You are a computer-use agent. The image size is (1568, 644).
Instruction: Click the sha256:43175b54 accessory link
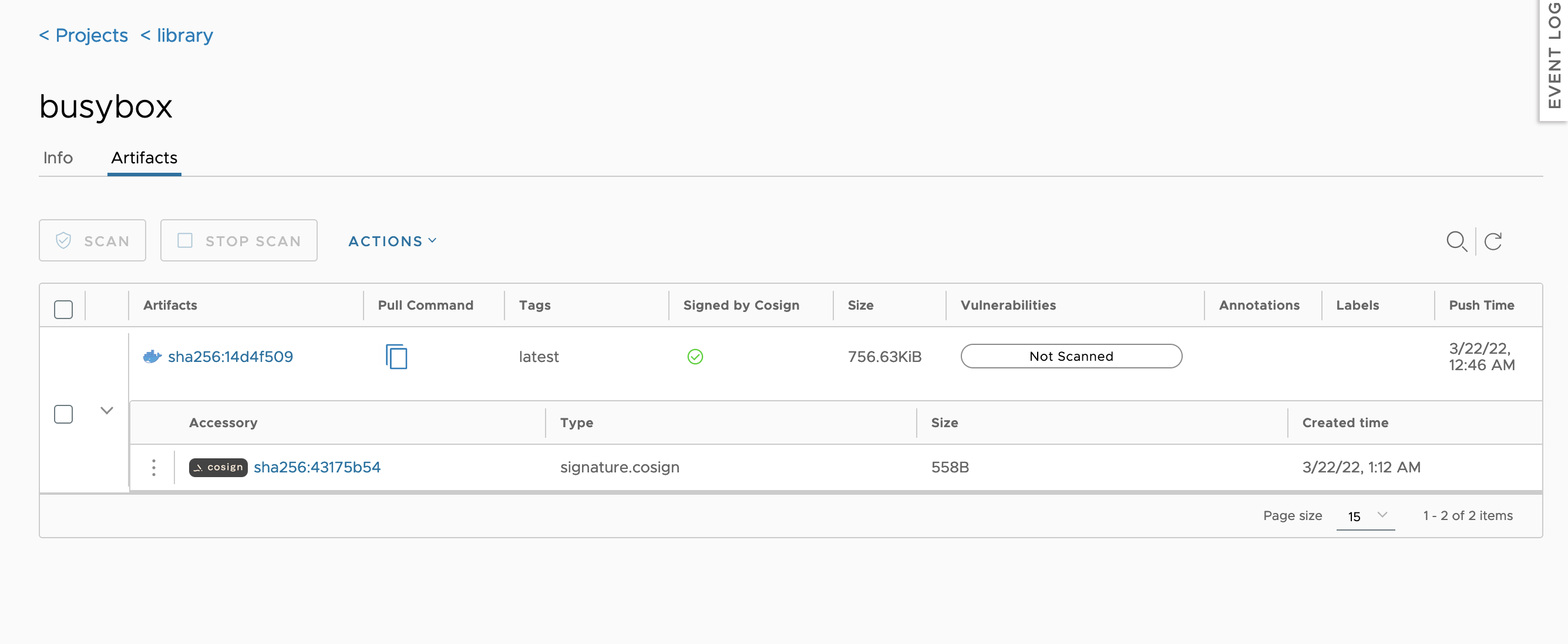click(316, 466)
